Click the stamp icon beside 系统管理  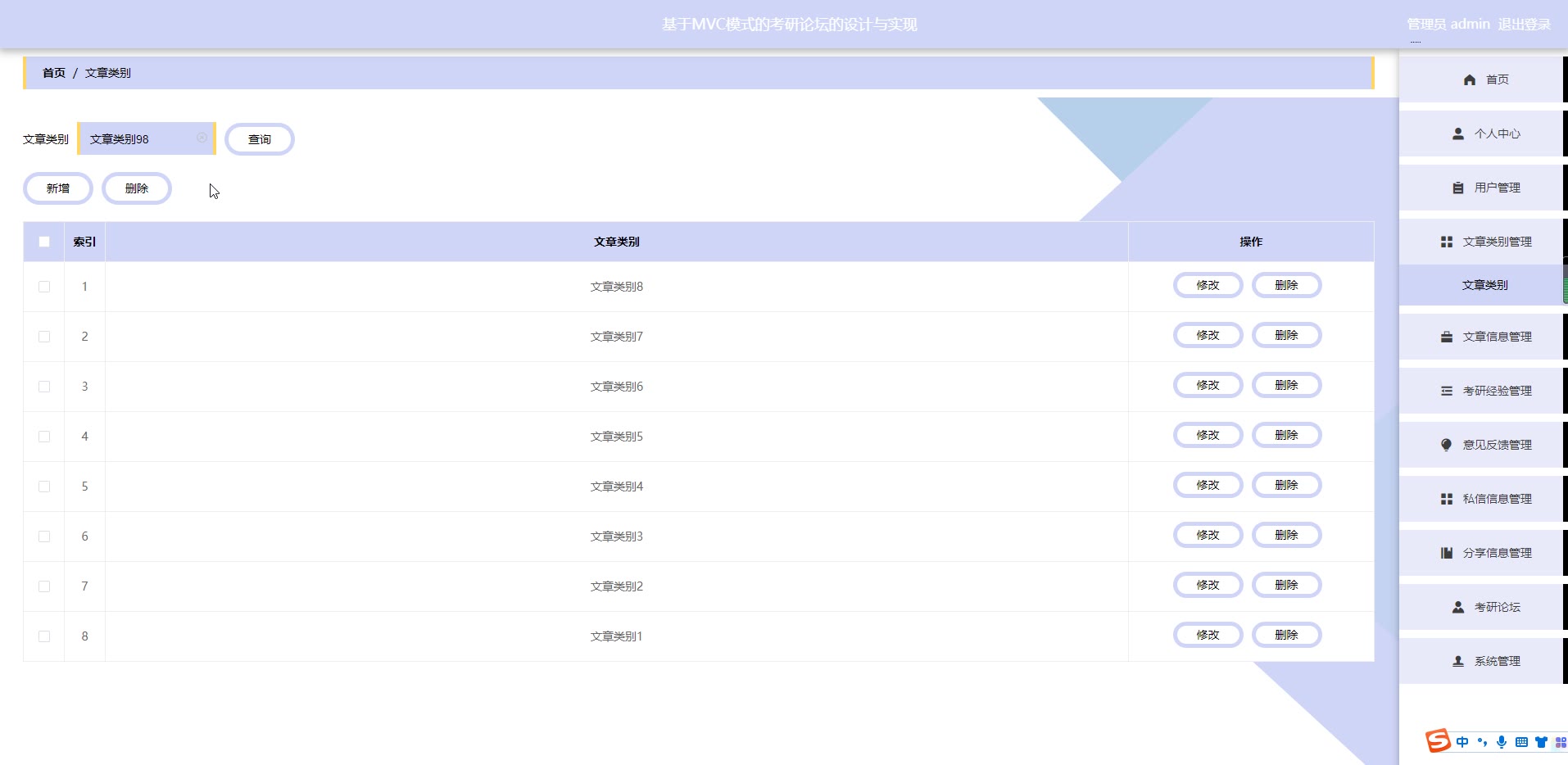coord(1457,661)
